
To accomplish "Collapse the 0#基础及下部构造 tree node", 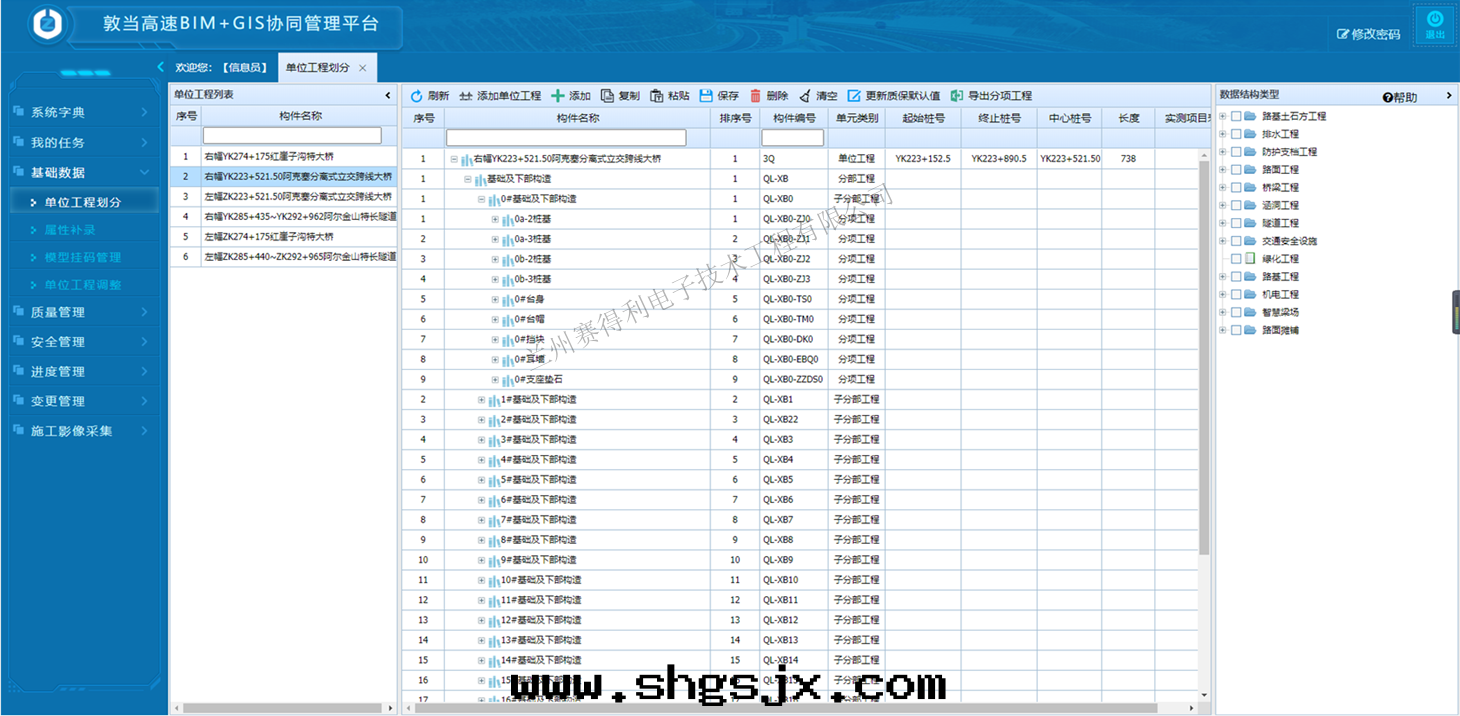I will [481, 199].
